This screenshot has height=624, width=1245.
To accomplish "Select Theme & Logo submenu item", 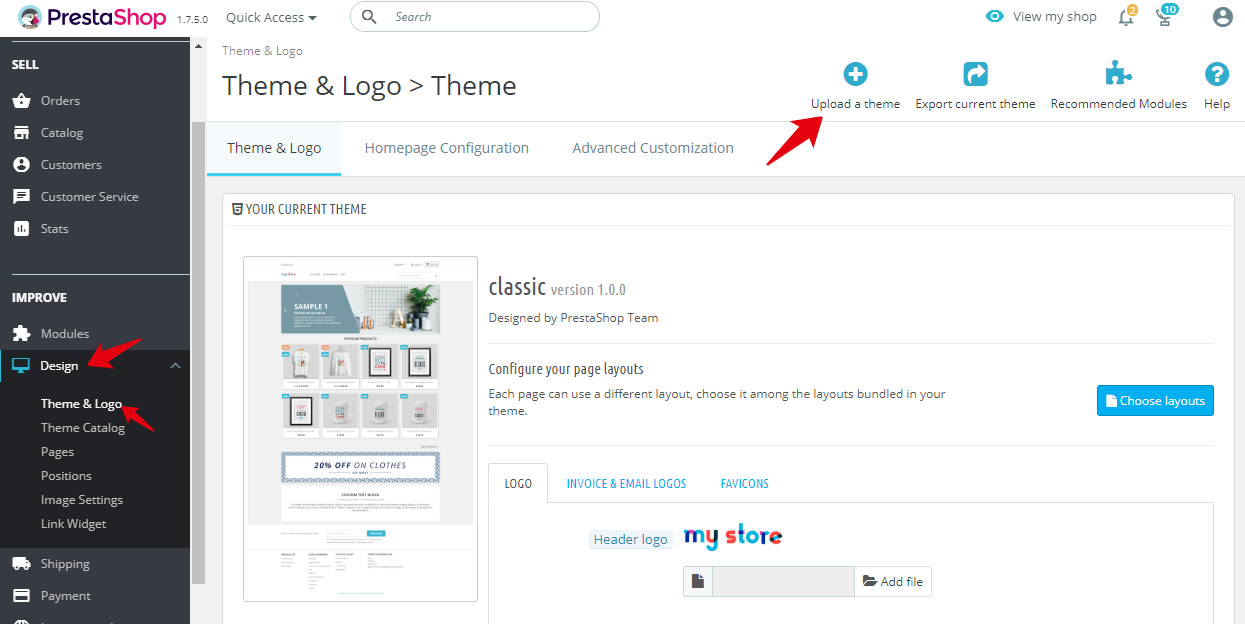I will [x=81, y=404].
